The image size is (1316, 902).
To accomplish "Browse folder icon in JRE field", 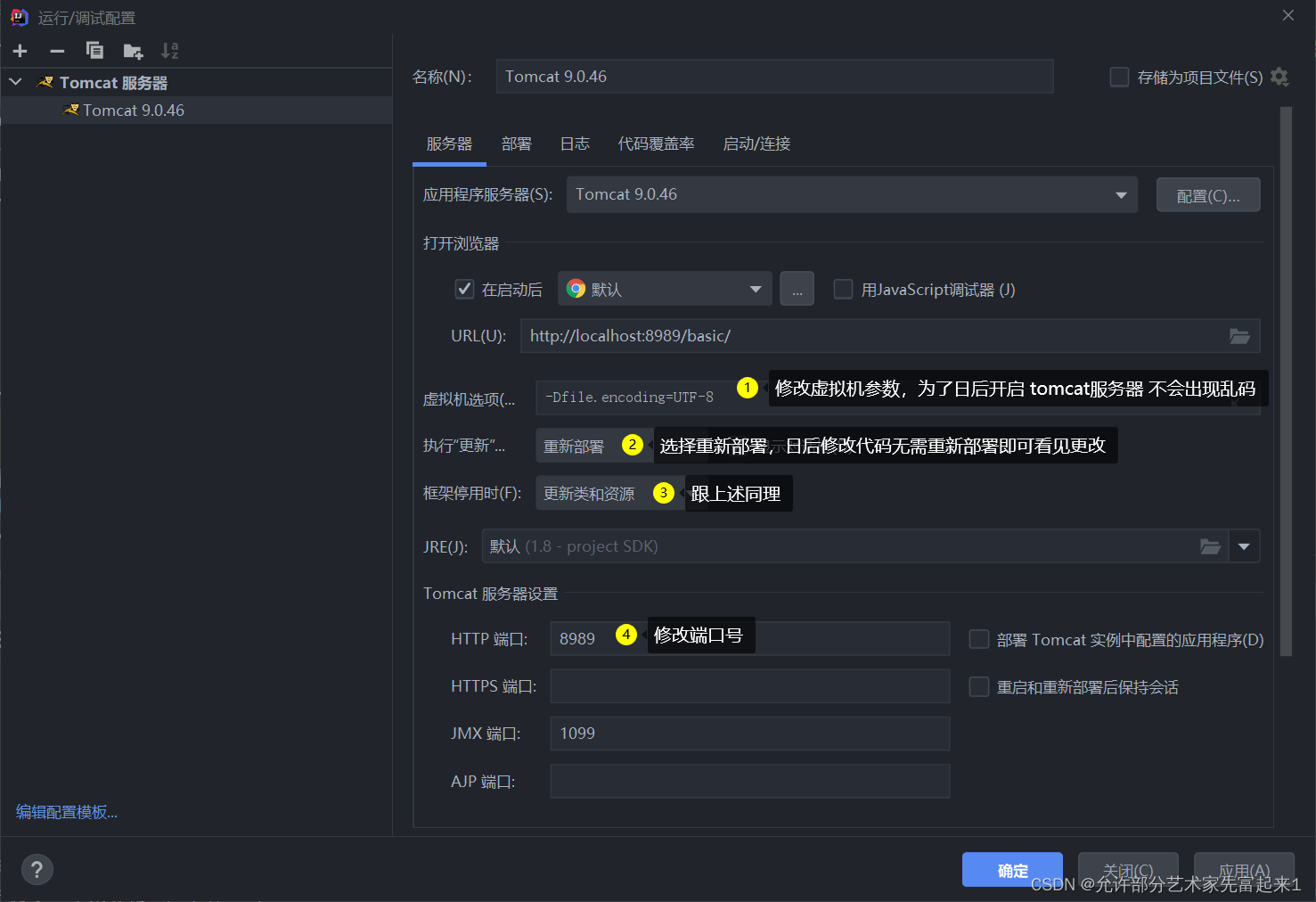I will (1210, 546).
